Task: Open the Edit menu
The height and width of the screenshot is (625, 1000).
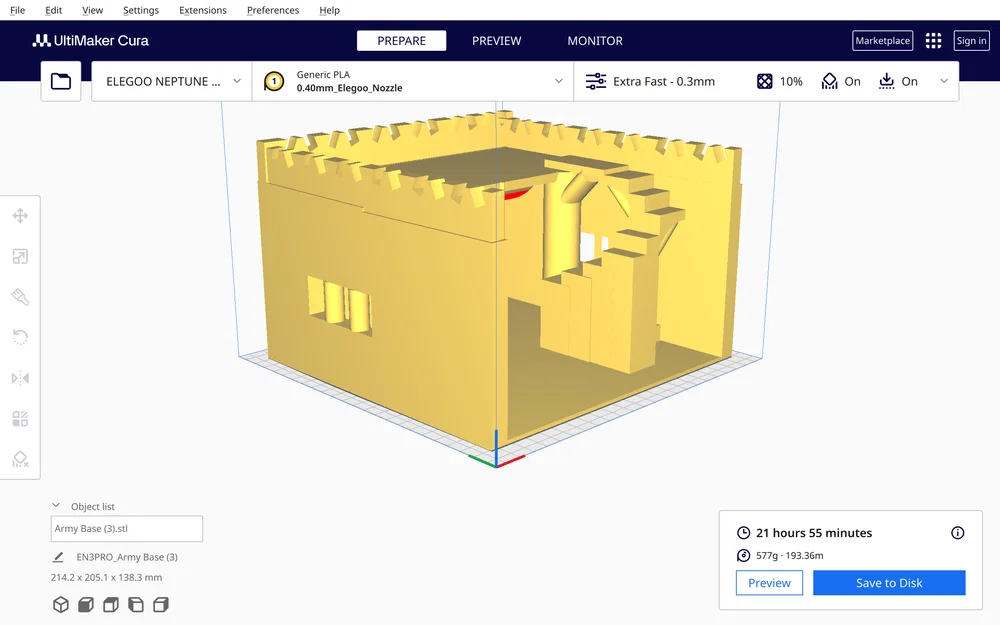Action: point(54,10)
